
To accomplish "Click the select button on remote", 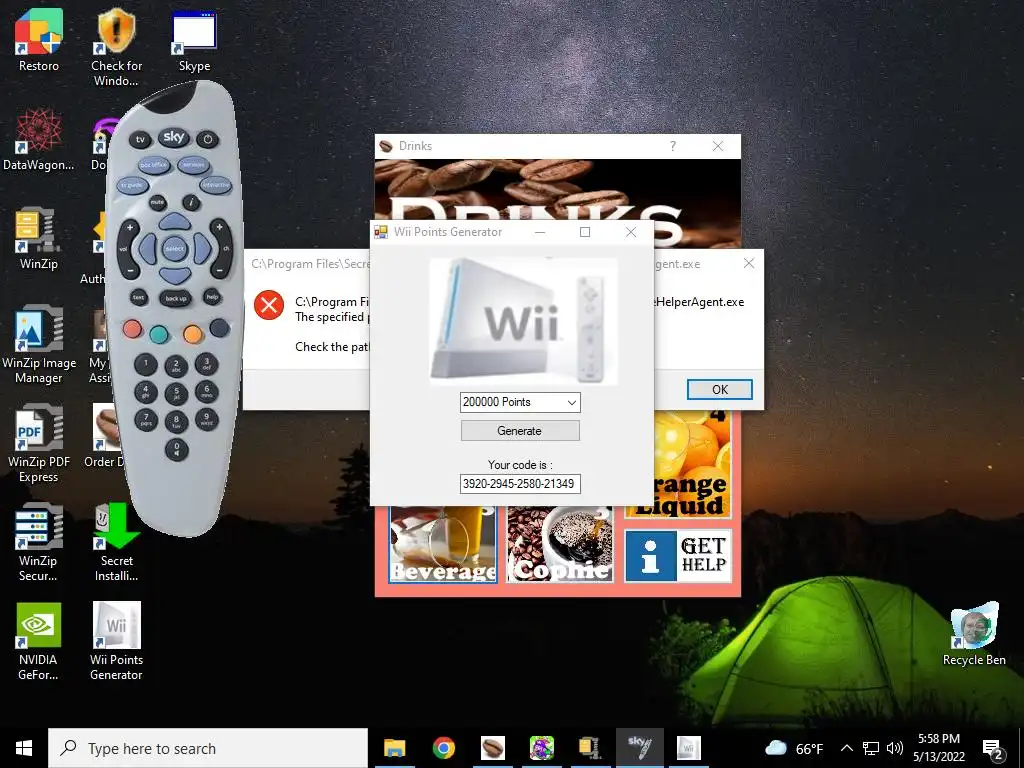I will click(x=174, y=249).
